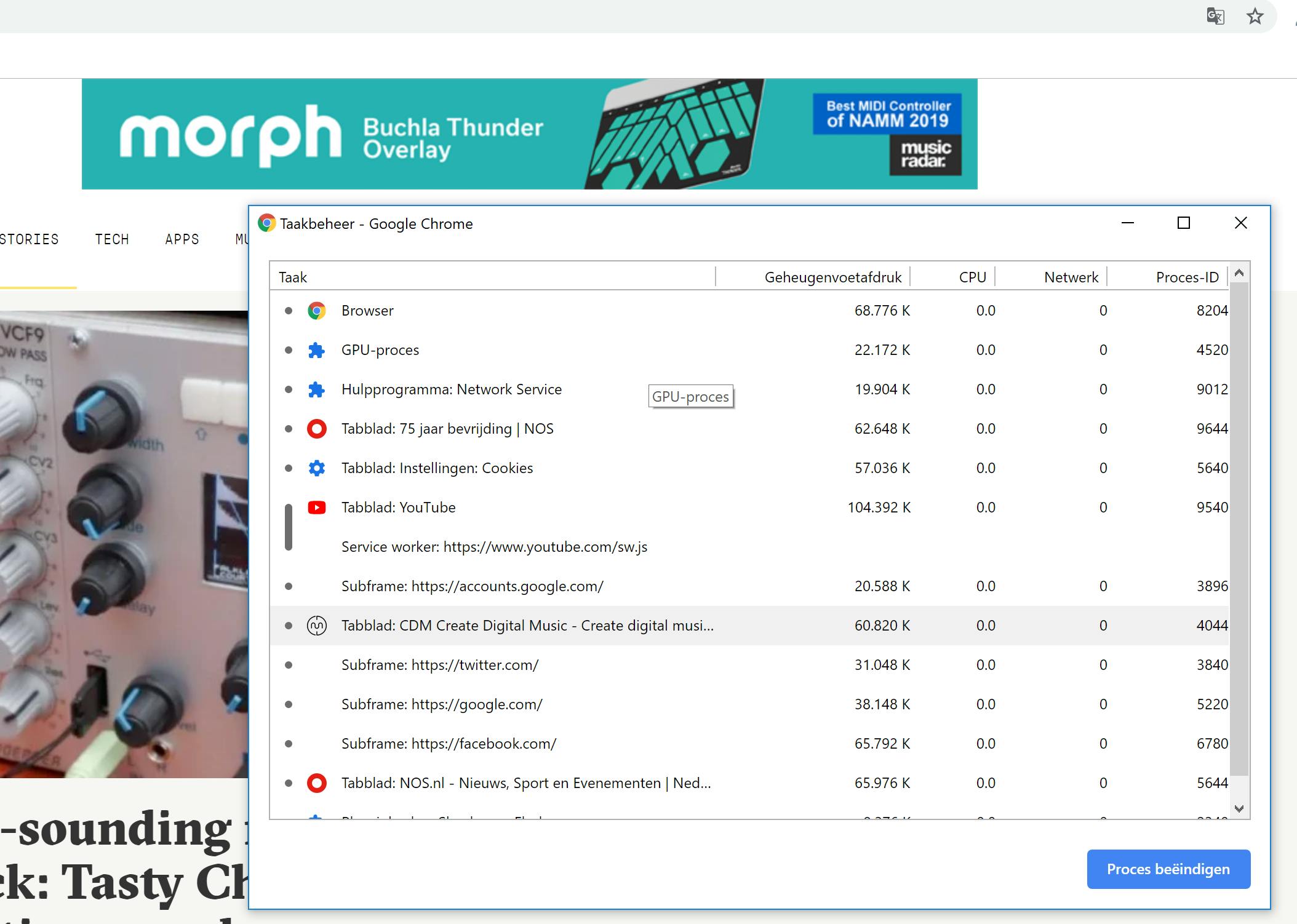Sort tasks by CPU column header

[x=972, y=277]
